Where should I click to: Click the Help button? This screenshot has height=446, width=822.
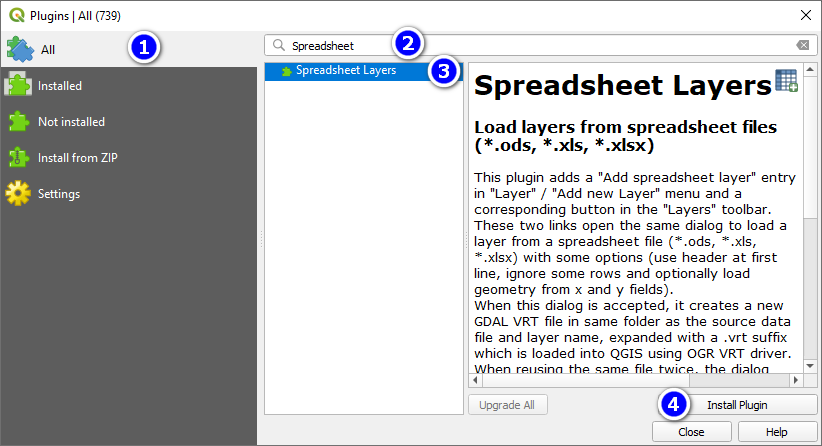pos(777,432)
